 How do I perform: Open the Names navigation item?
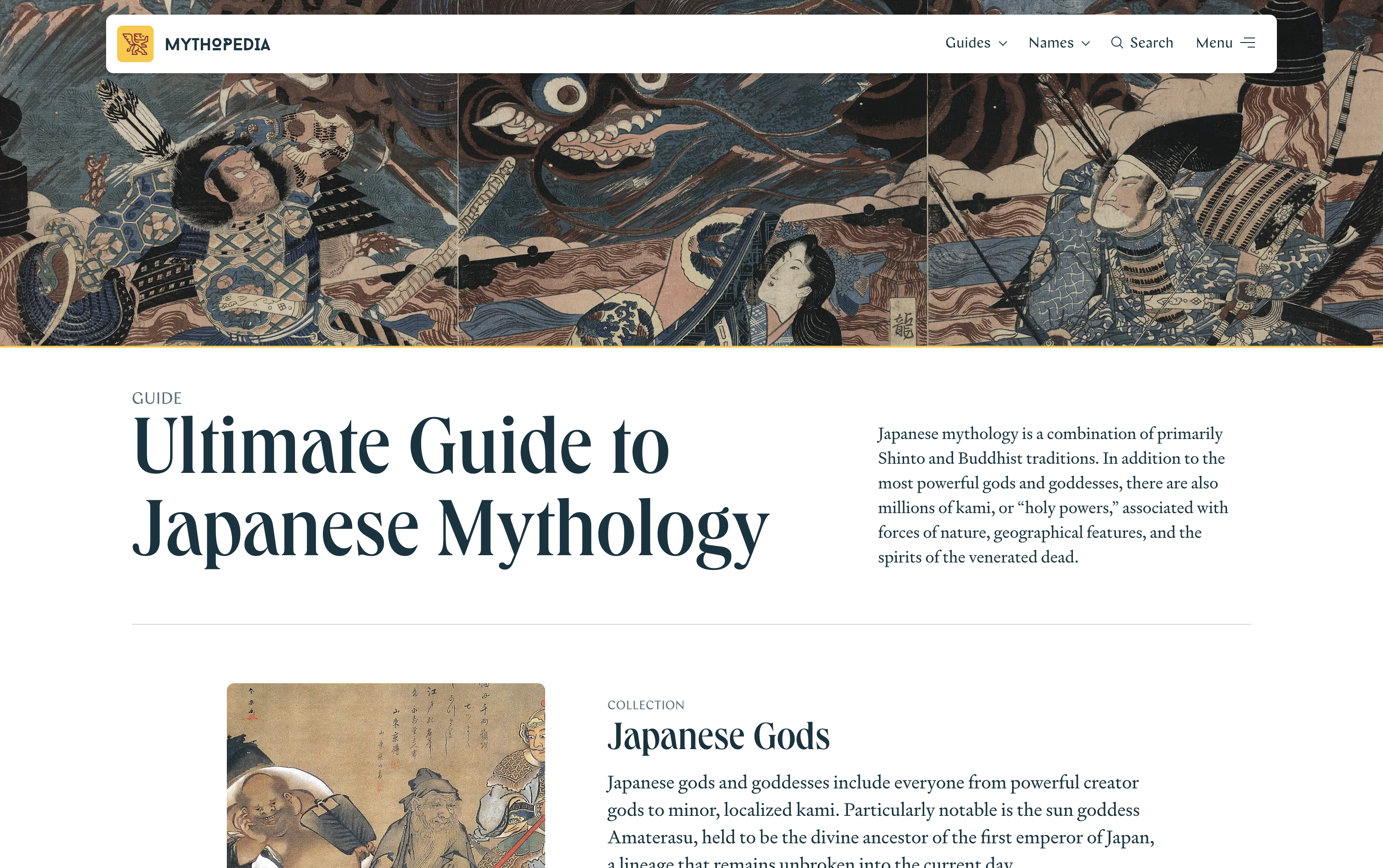click(x=1051, y=43)
